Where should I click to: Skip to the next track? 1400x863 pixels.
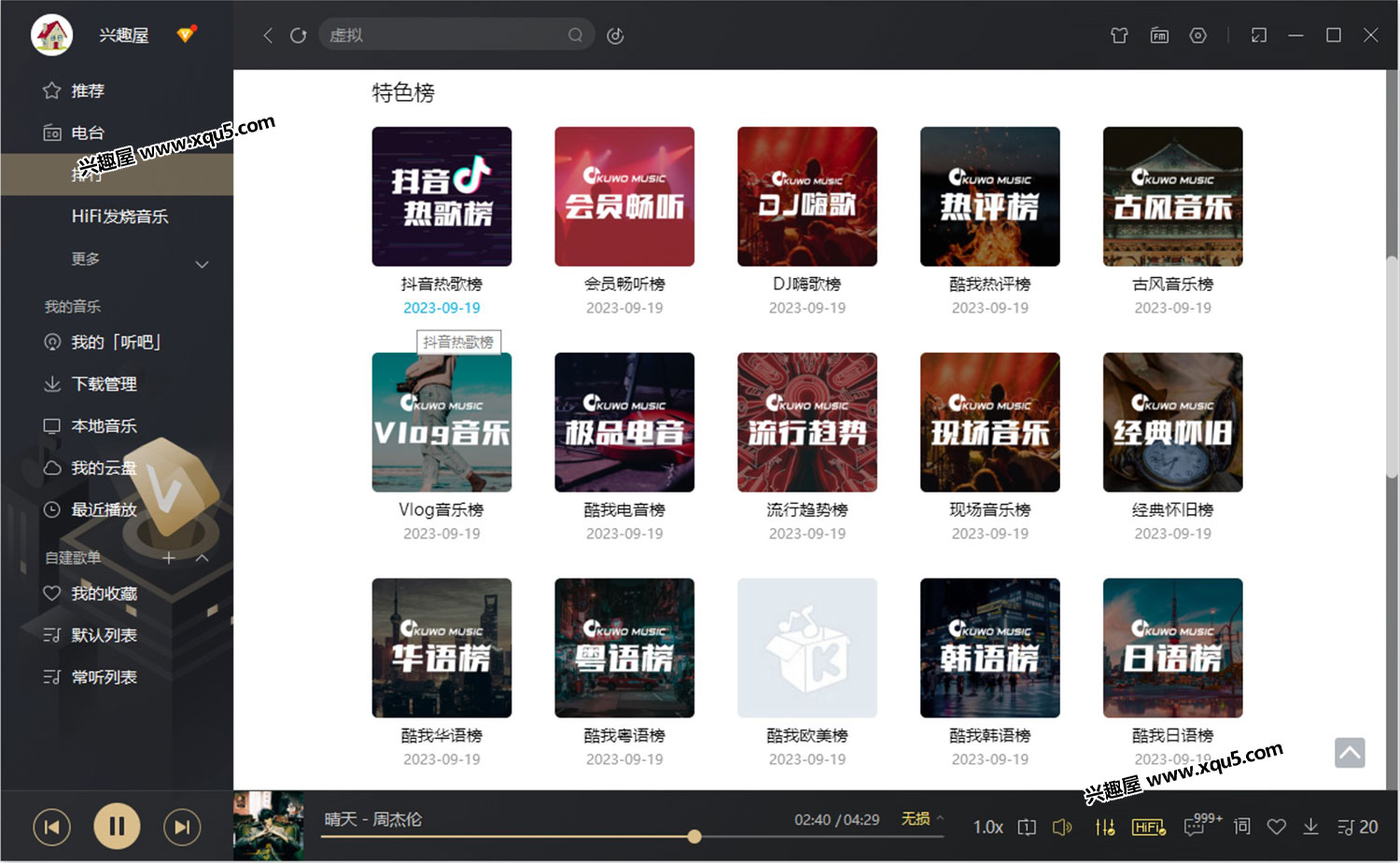tap(182, 827)
